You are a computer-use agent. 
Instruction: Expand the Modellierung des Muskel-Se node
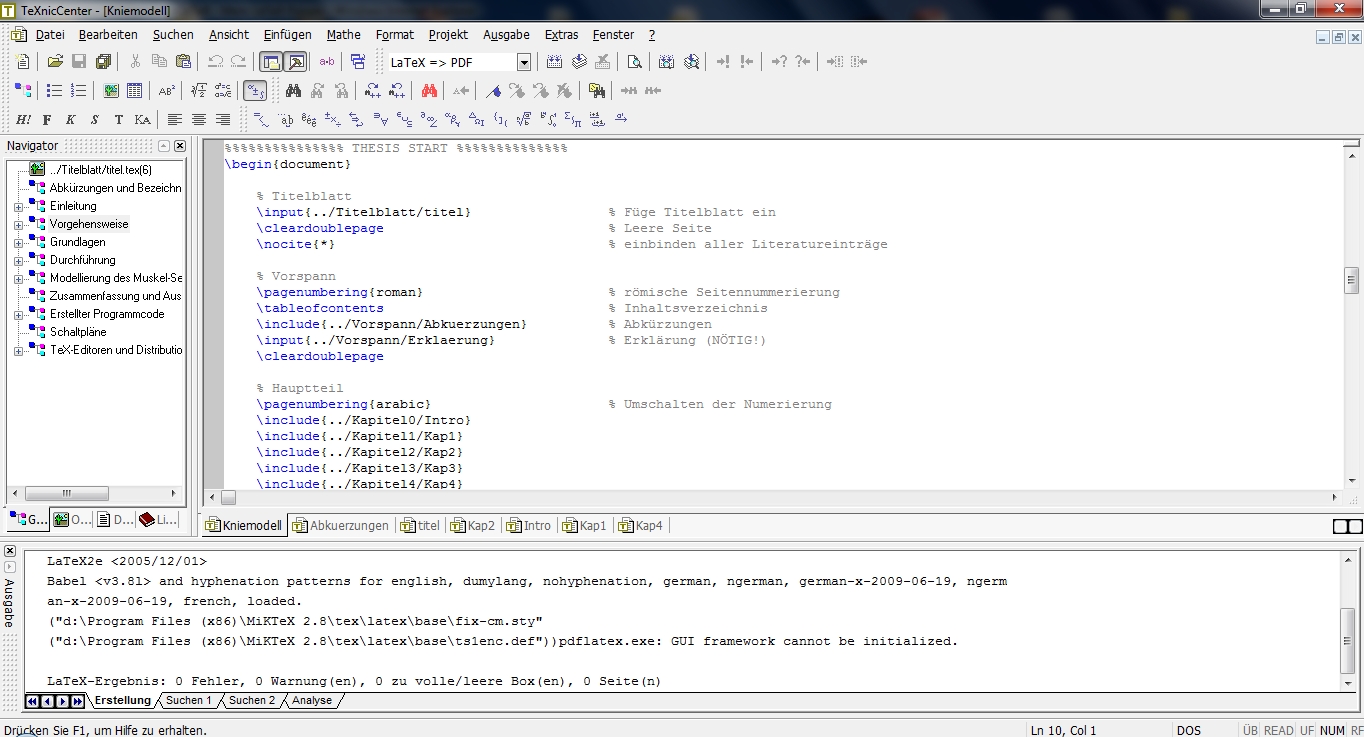(18, 279)
